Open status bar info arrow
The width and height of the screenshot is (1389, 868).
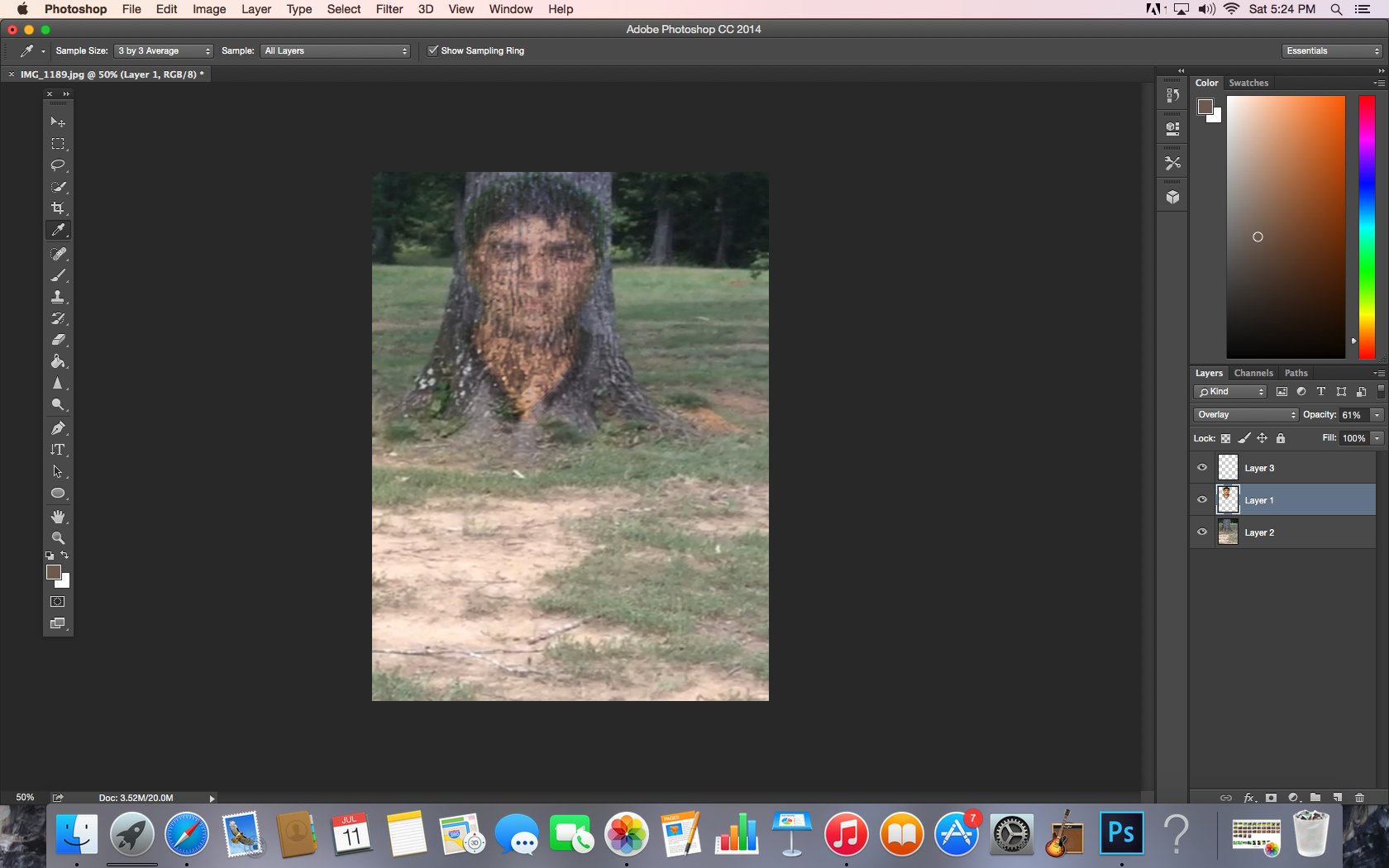click(x=212, y=799)
